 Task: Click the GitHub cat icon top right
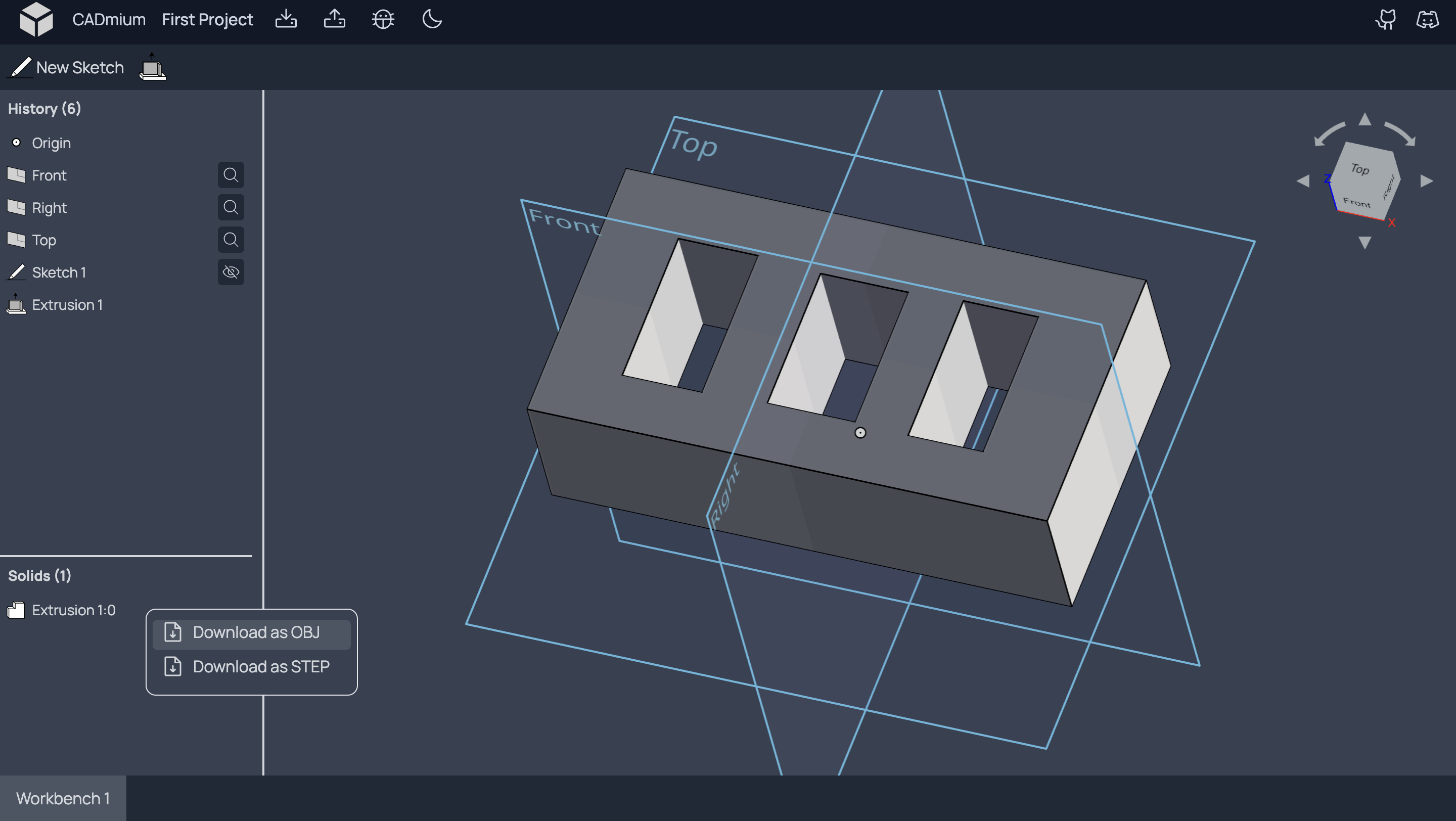coord(1387,18)
